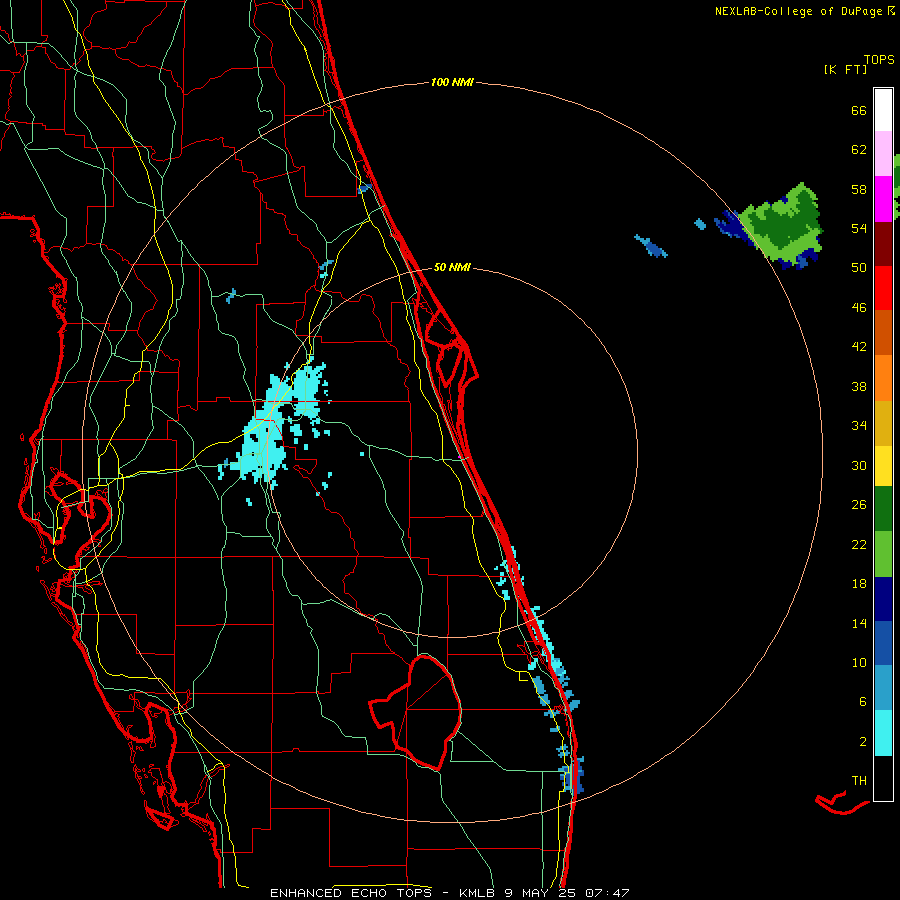
Task: Click the red Lake Okeechobee outline
Action: click(415, 712)
